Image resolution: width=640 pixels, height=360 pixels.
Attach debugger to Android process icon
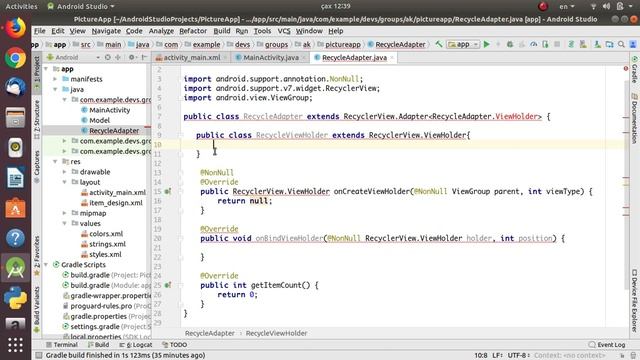pos(545,44)
